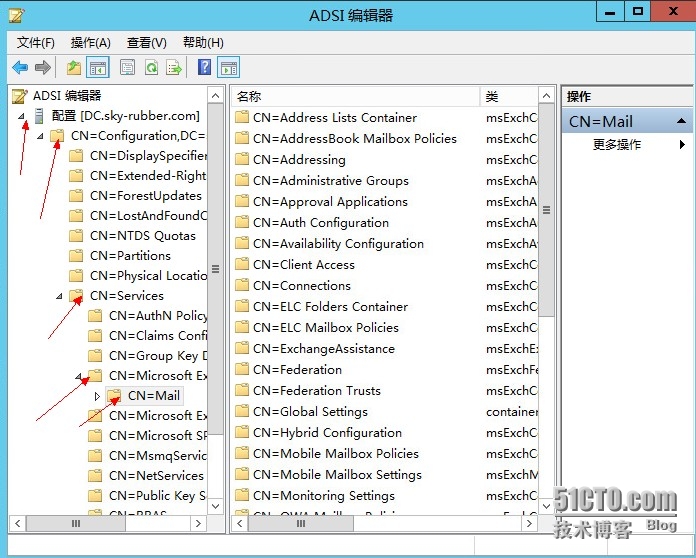Select CN=Public Key Services tree item
The height and width of the screenshot is (558, 696).
tap(158, 496)
